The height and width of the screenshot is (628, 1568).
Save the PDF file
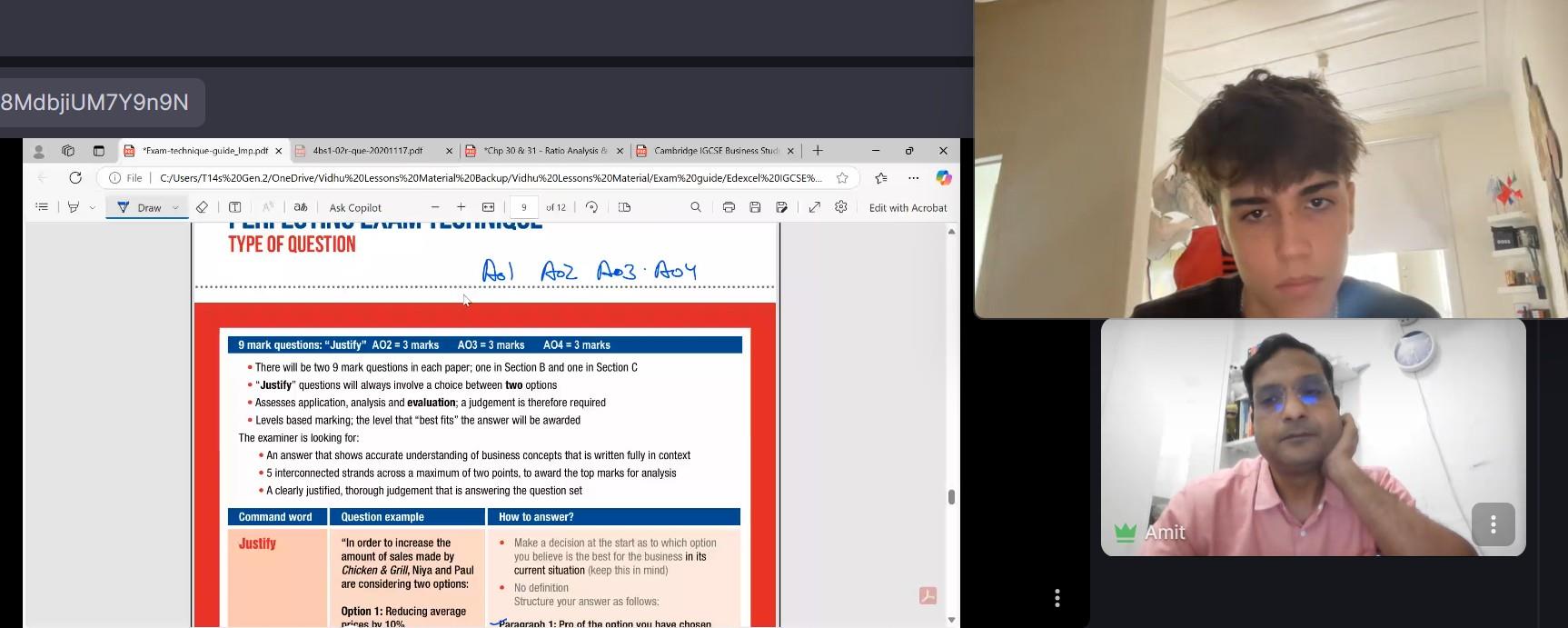point(755,207)
